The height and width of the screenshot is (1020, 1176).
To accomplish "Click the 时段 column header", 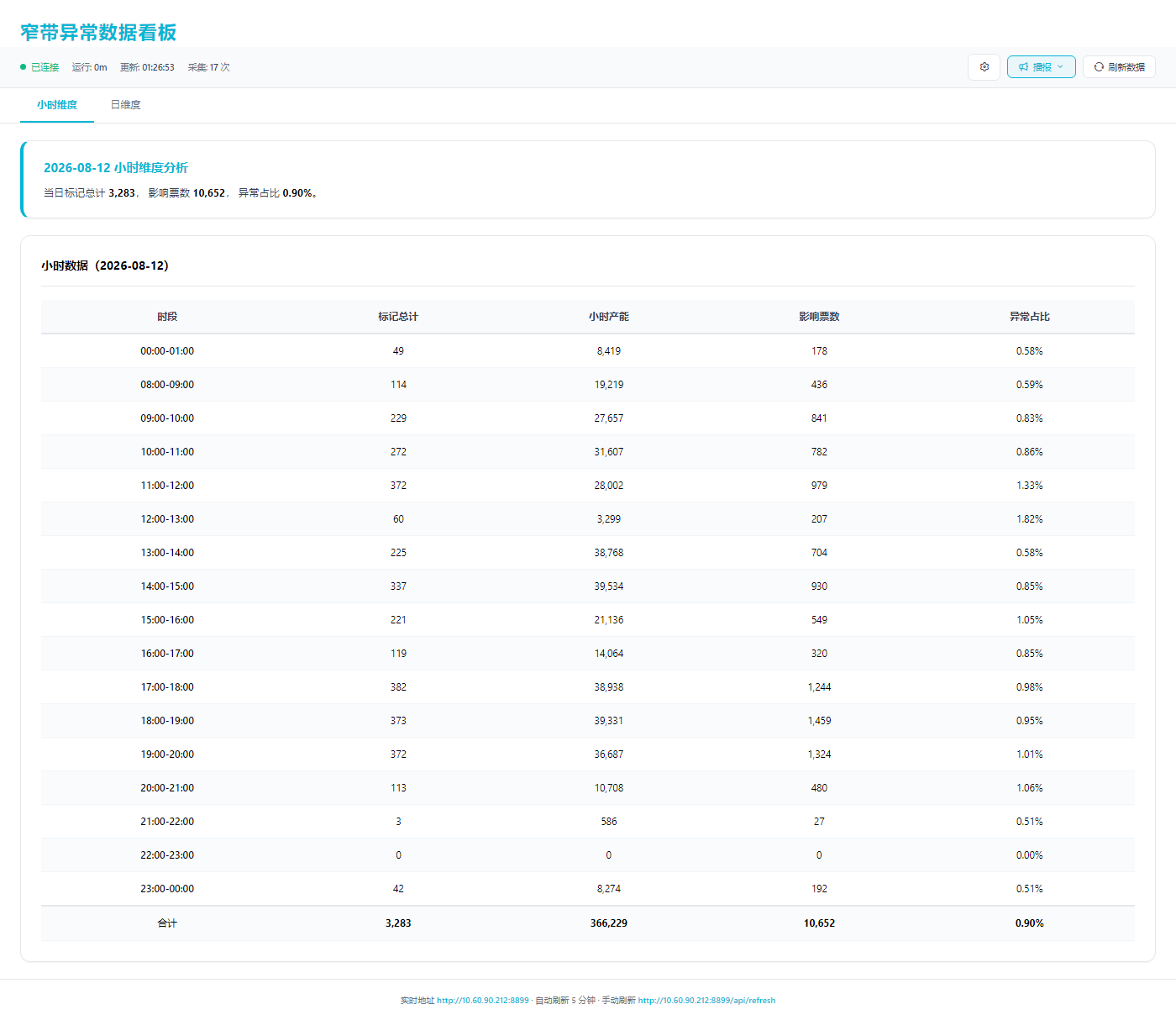I will point(167,317).
